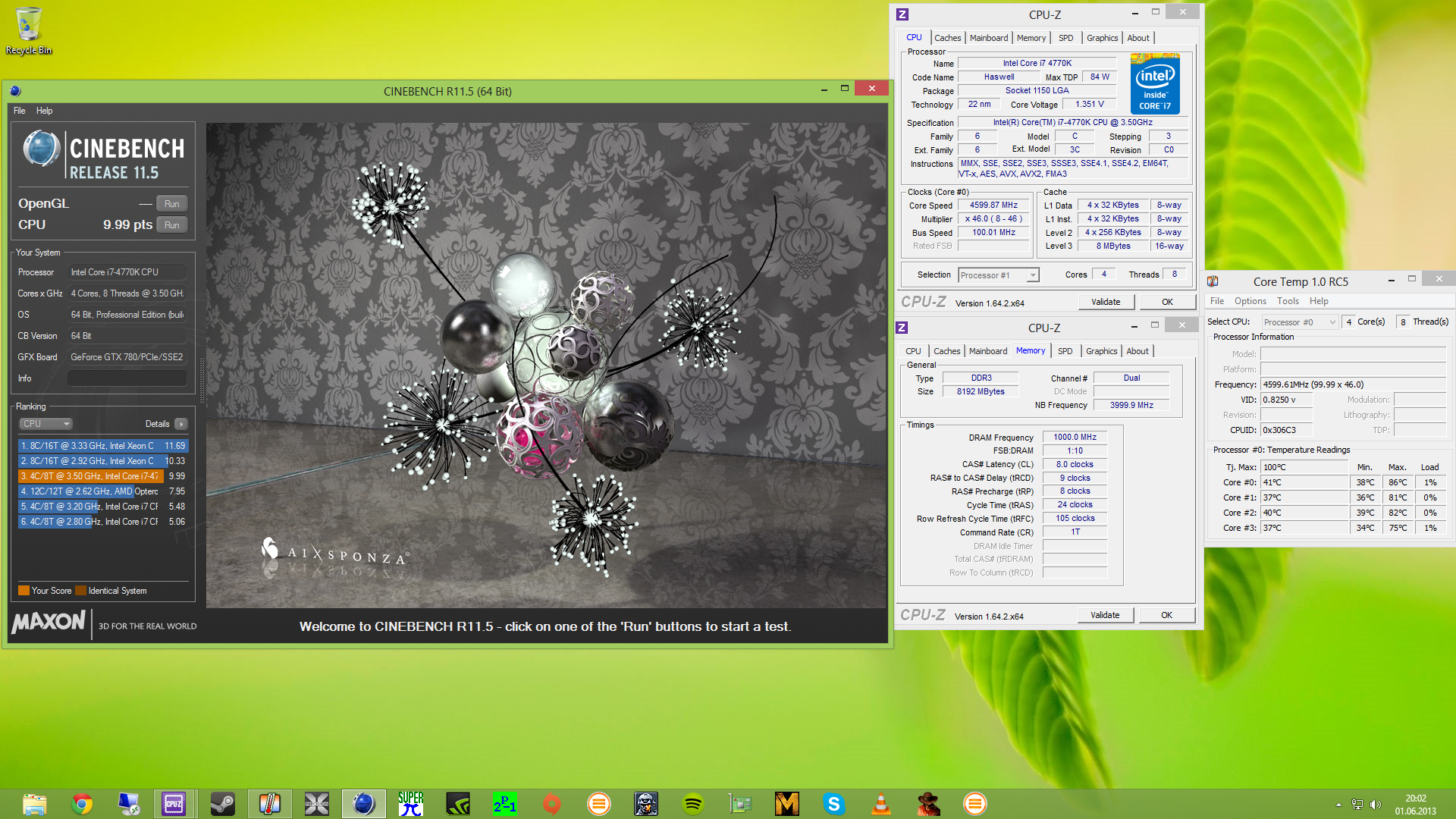1456x819 pixels.
Task: Click the Core Temp window title icon
Action: 1213,281
